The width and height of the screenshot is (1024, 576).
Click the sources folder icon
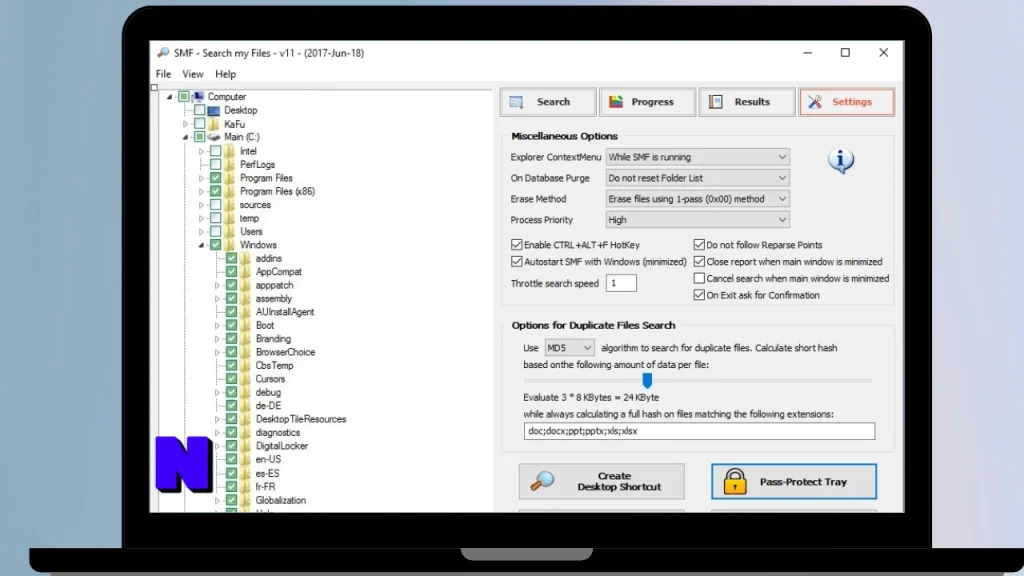point(229,204)
